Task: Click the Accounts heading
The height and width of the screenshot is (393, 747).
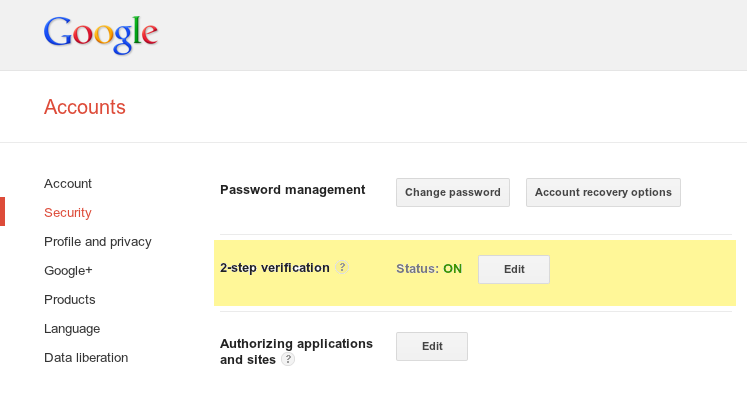Action: pos(85,107)
